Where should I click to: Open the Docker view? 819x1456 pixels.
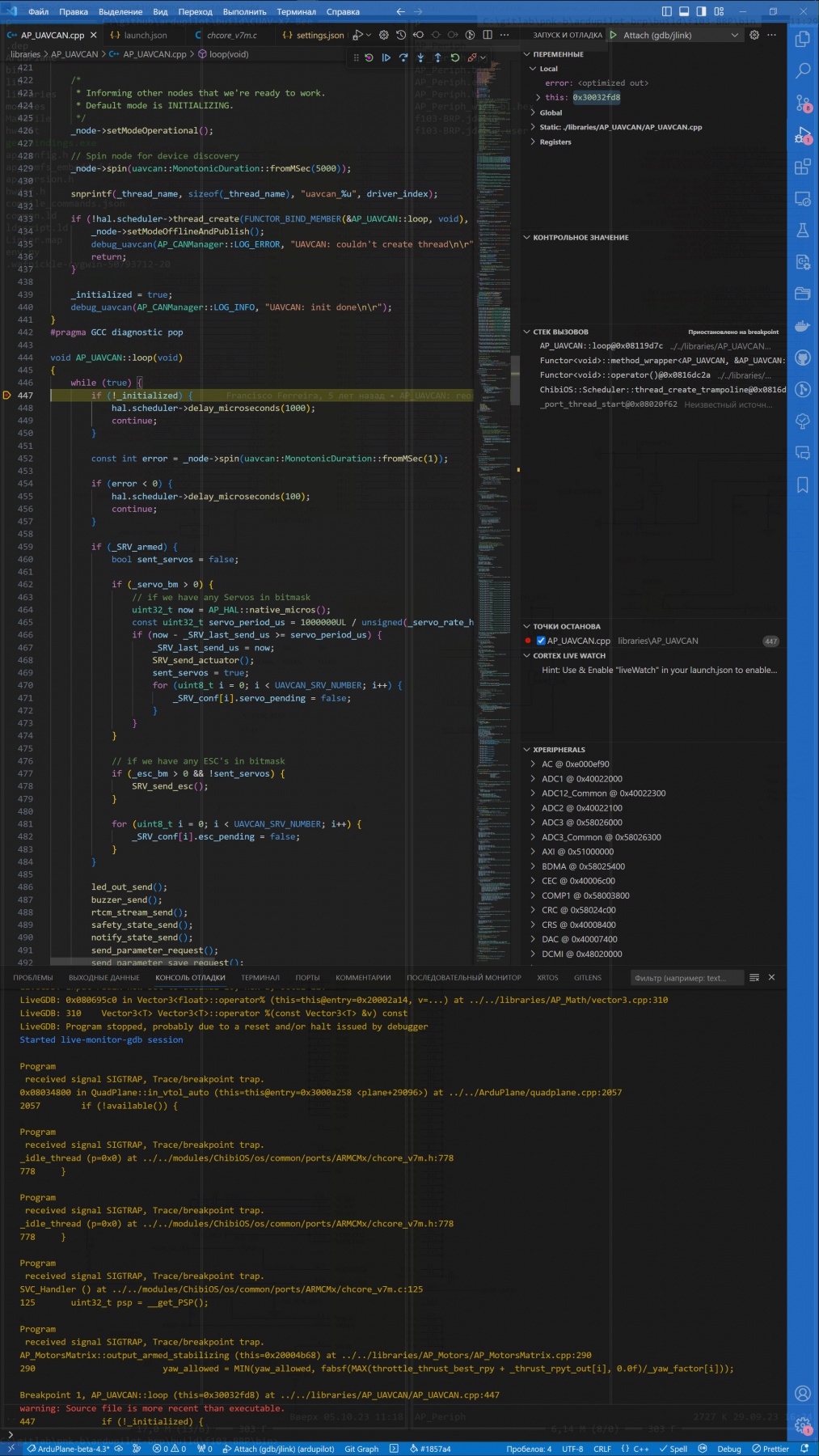(x=803, y=326)
